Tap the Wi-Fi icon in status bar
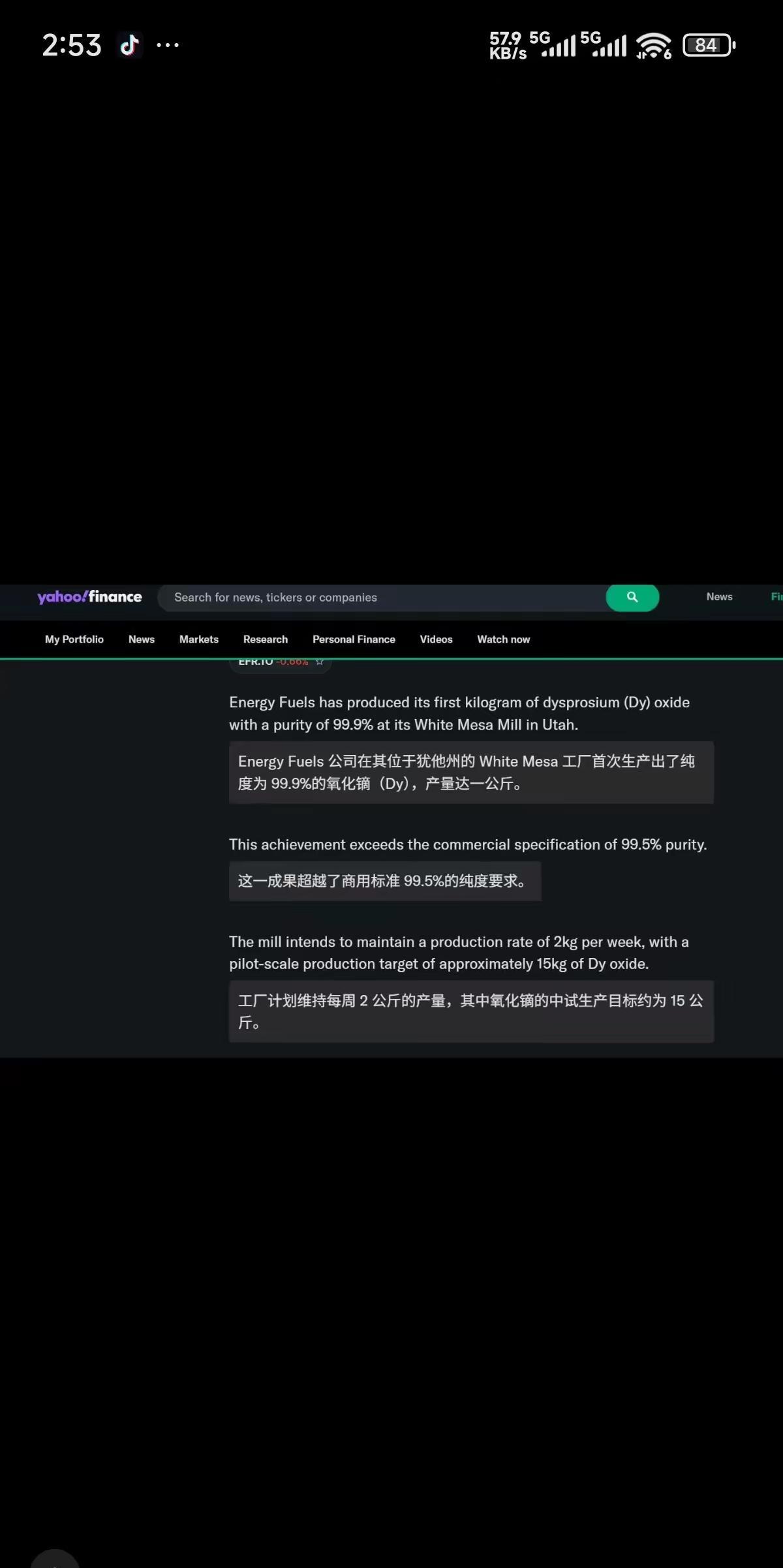Screen dimensions: 783x1568 click(x=654, y=45)
